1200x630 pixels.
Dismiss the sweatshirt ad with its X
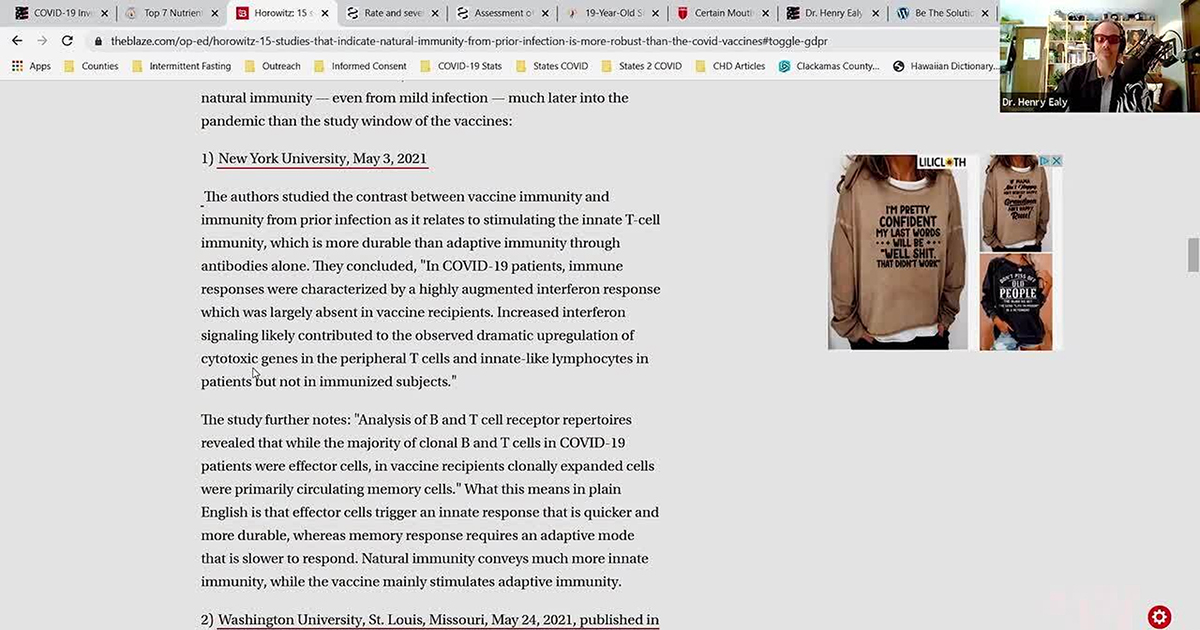point(1056,160)
